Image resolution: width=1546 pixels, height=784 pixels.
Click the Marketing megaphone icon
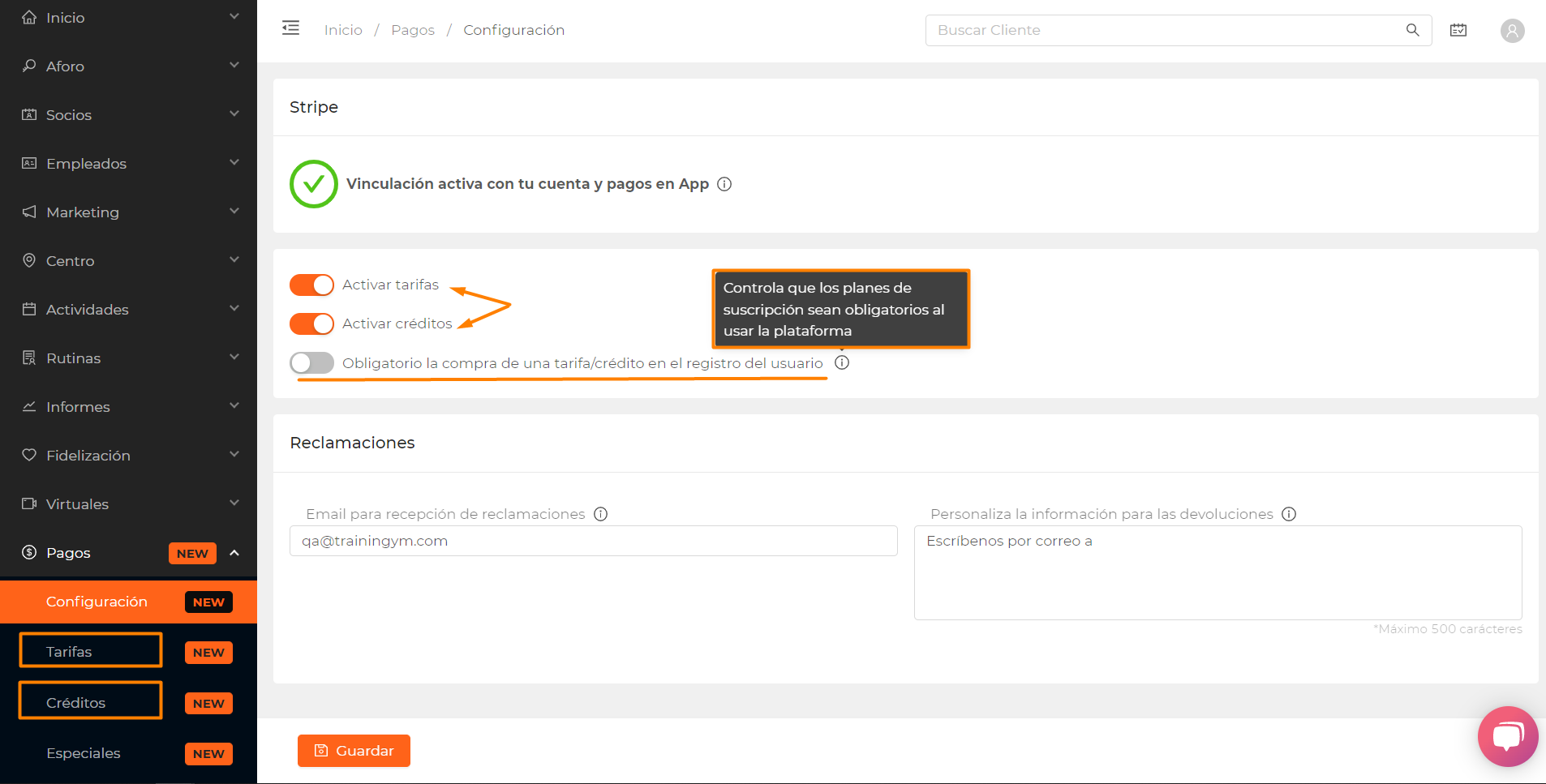29,212
